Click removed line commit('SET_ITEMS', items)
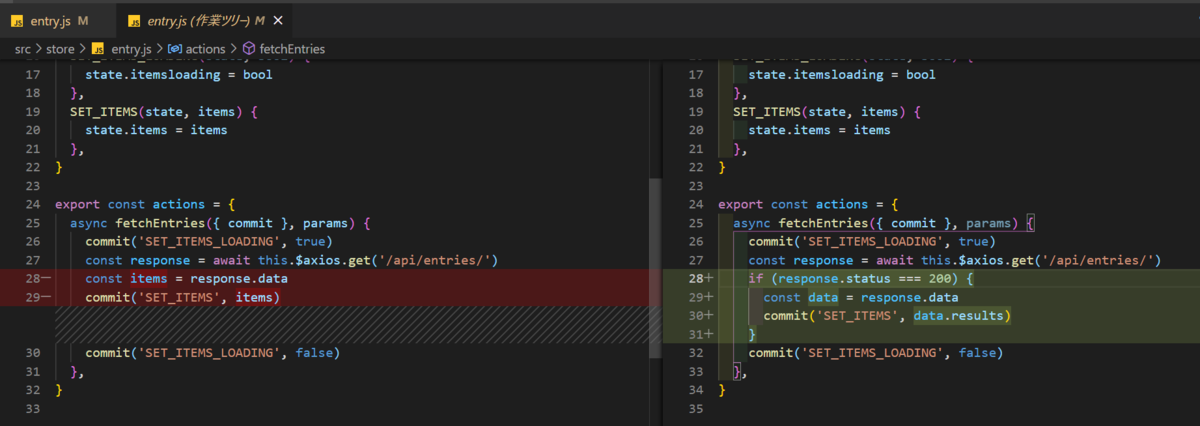The image size is (1200, 426). click(x=182, y=297)
